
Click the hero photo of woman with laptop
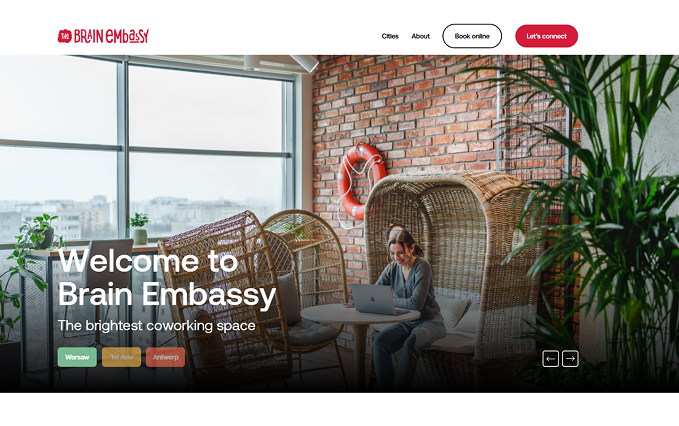coord(340,223)
